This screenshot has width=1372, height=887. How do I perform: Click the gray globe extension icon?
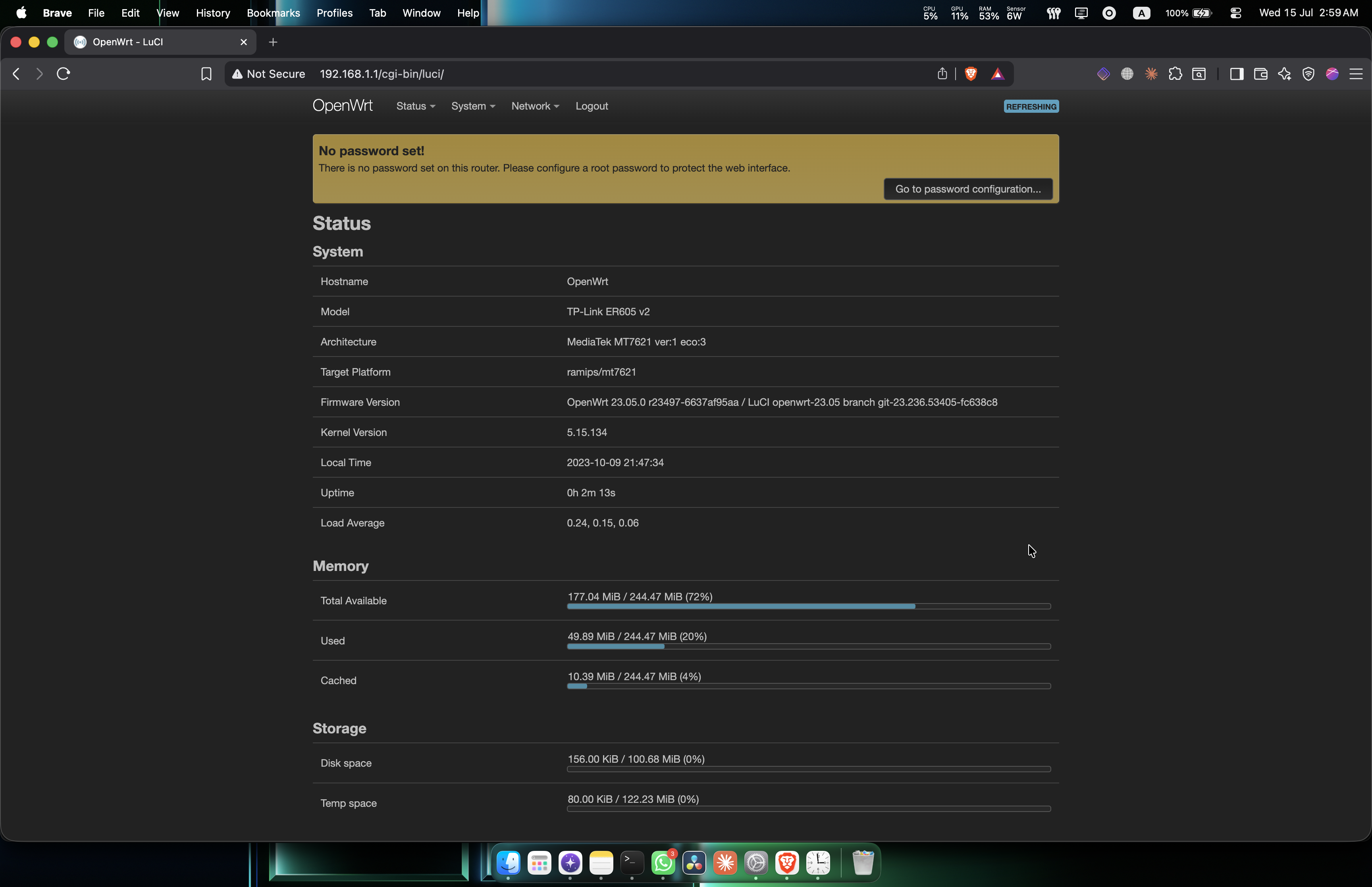click(x=1127, y=74)
